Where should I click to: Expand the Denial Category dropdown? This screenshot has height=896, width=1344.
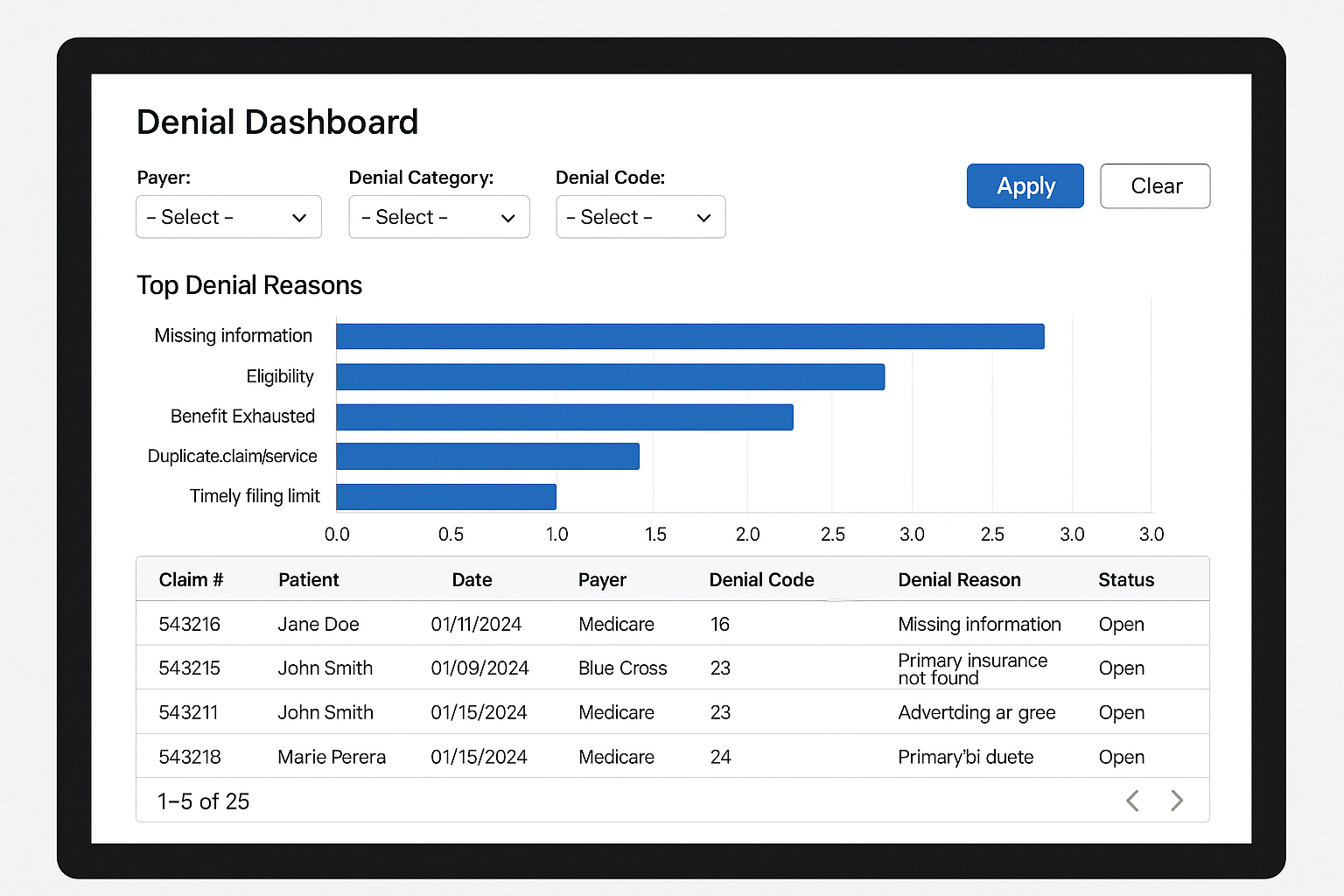tap(438, 217)
